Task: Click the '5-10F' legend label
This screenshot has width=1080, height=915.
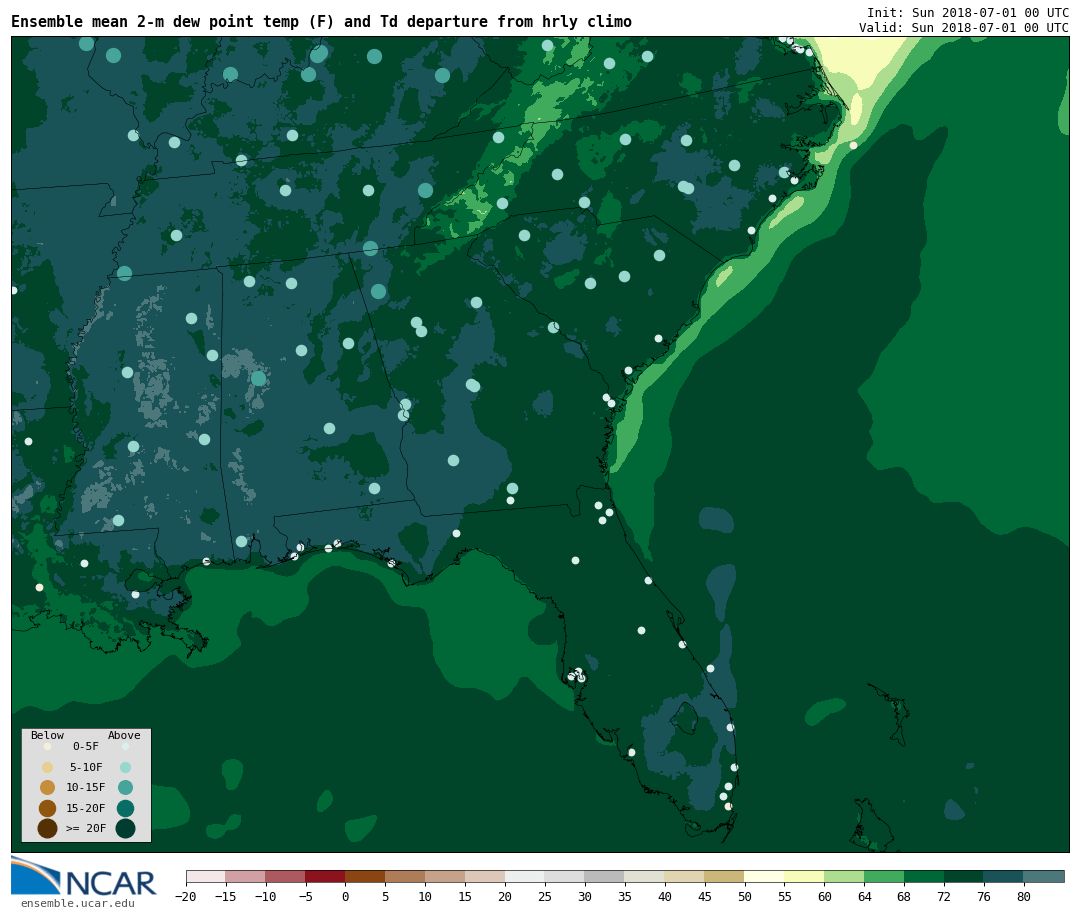Action: click(x=86, y=767)
